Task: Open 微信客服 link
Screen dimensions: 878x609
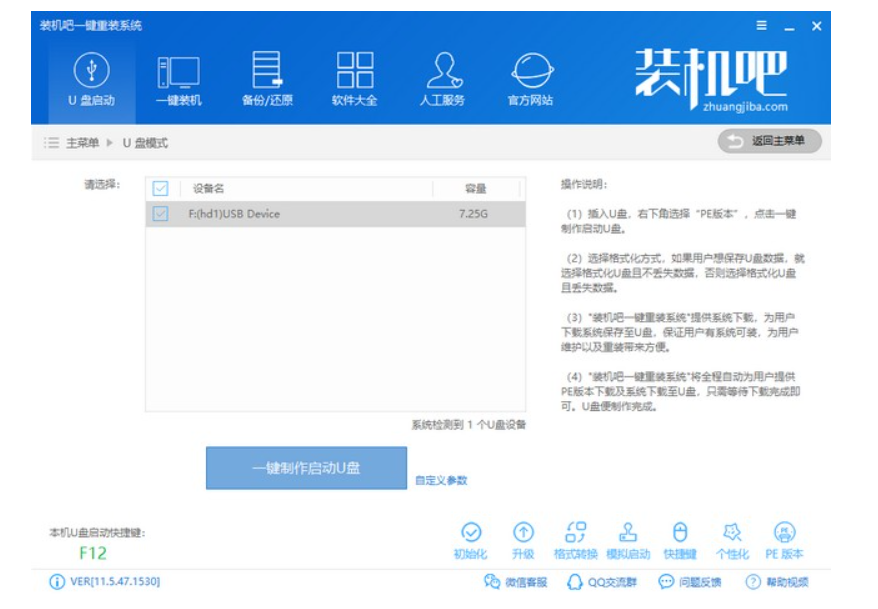Action: click(x=515, y=582)
